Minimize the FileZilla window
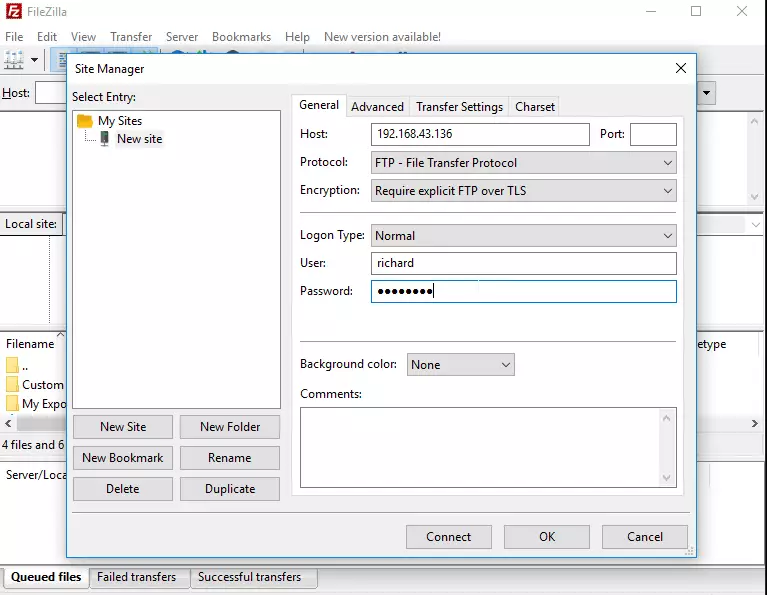 (651, 11)
